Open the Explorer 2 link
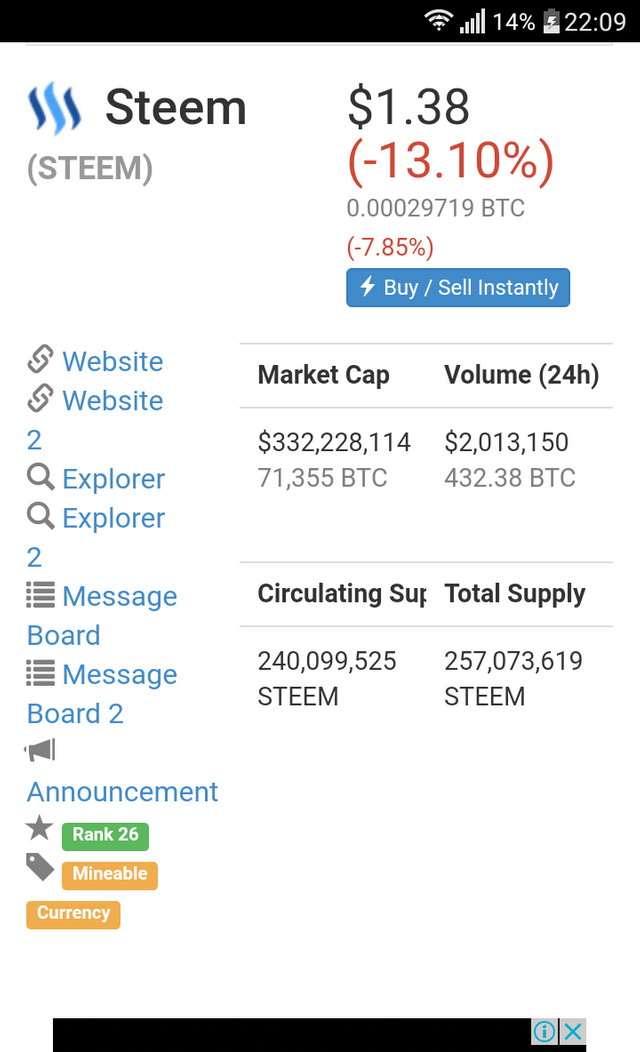 pyautogui.click(x=95, y=537)
